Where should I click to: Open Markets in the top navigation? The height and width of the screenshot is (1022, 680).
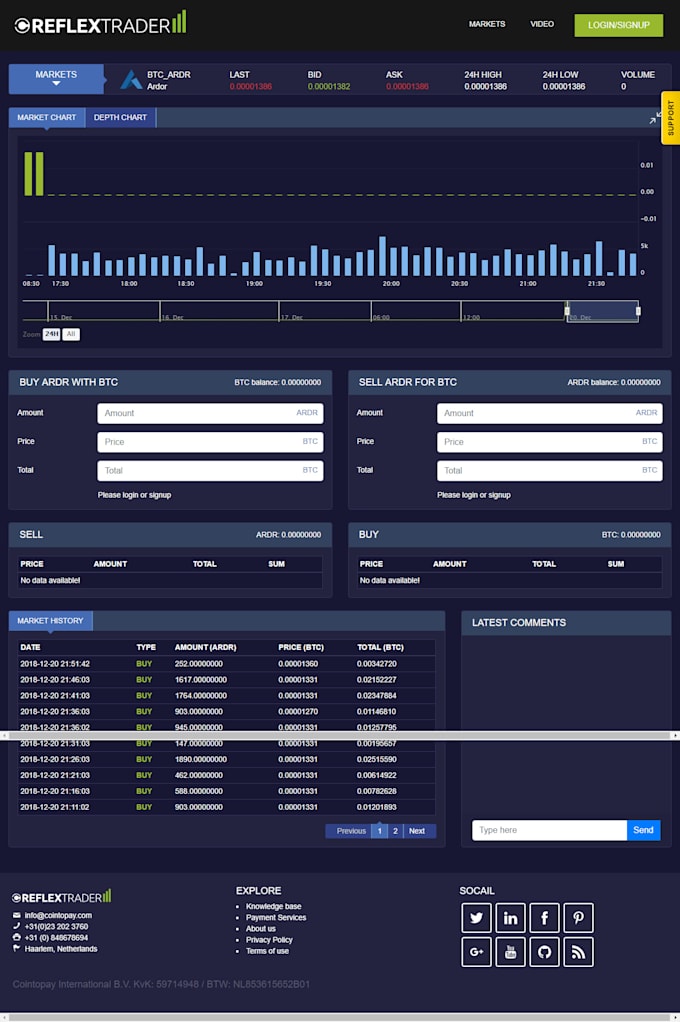(x=487, y=24)
